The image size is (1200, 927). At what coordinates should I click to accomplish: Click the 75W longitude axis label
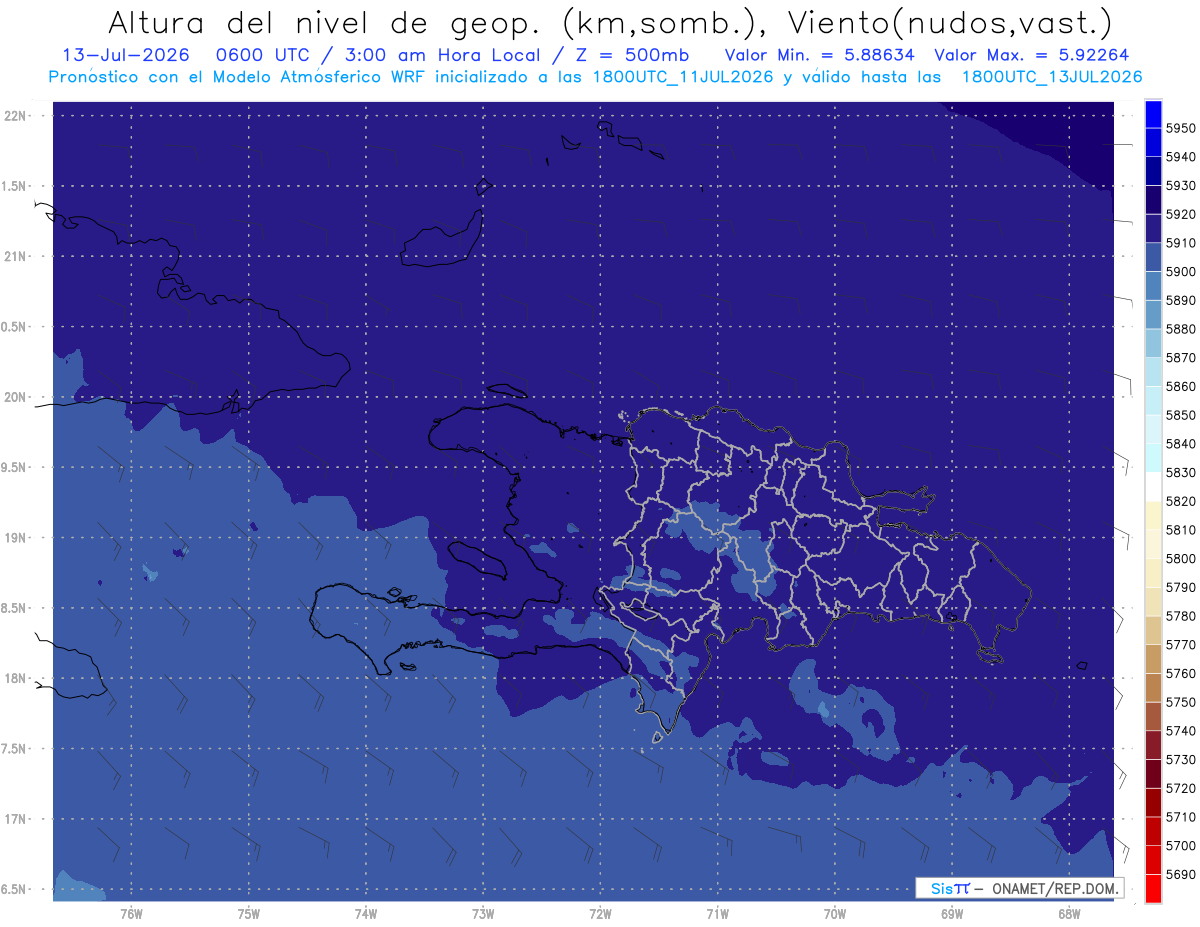point(249,913)
